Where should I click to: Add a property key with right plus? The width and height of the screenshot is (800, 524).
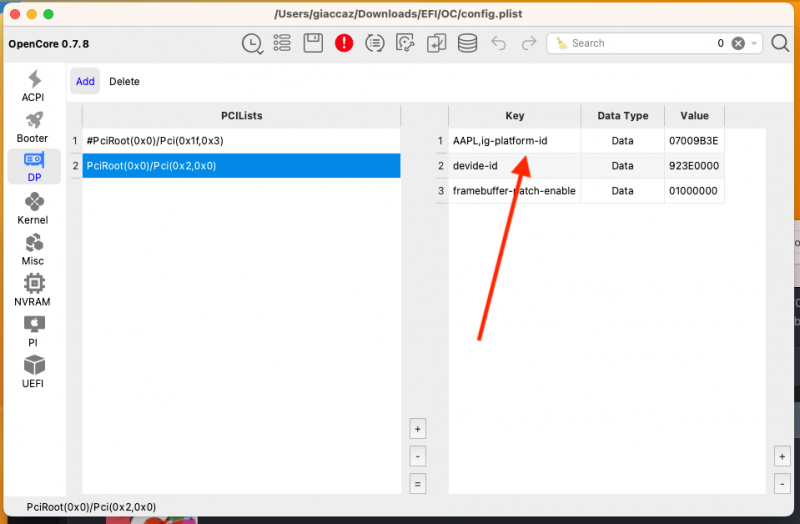(782, 456)
